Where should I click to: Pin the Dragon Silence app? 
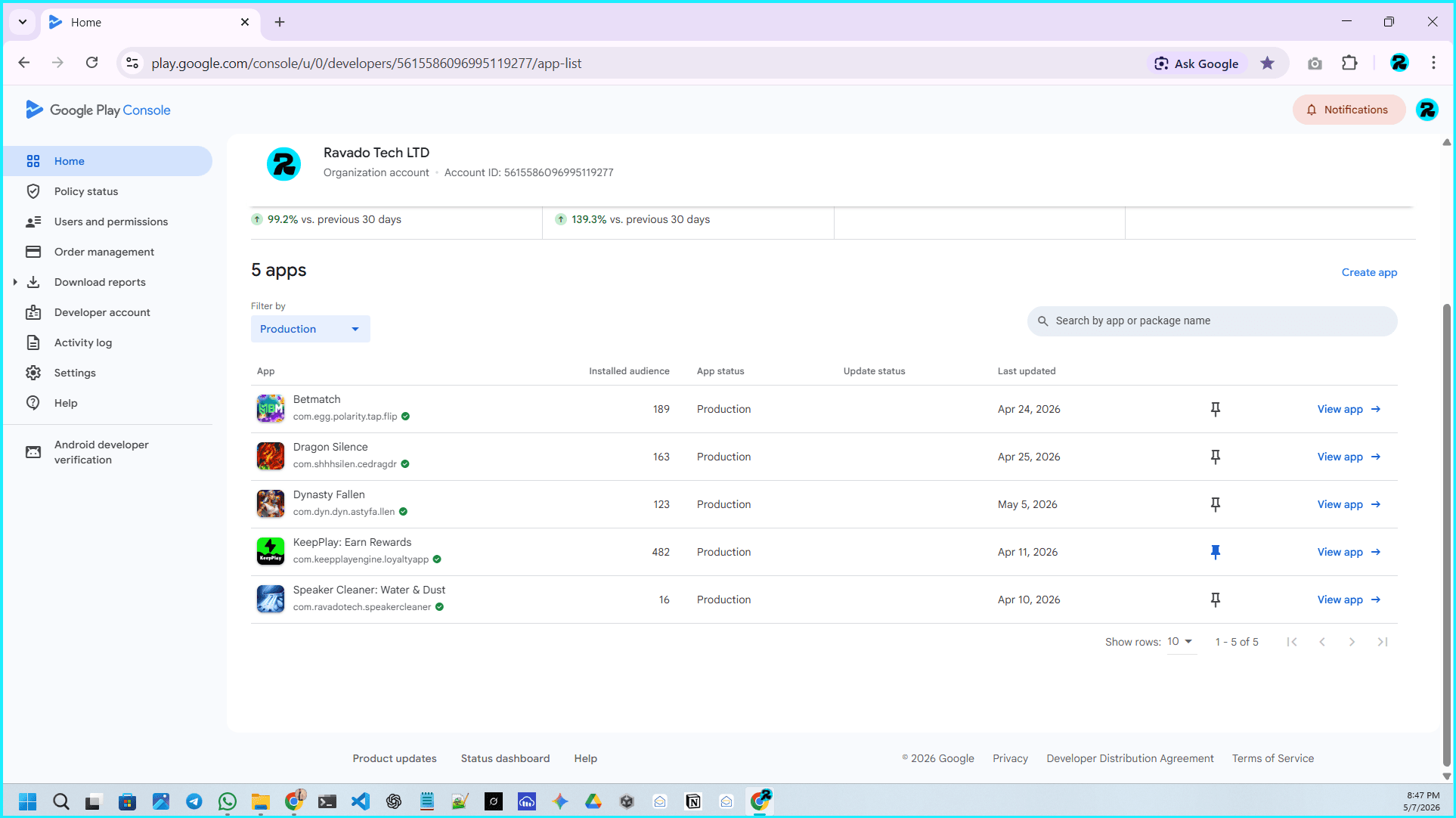(x=1216, y=457)
